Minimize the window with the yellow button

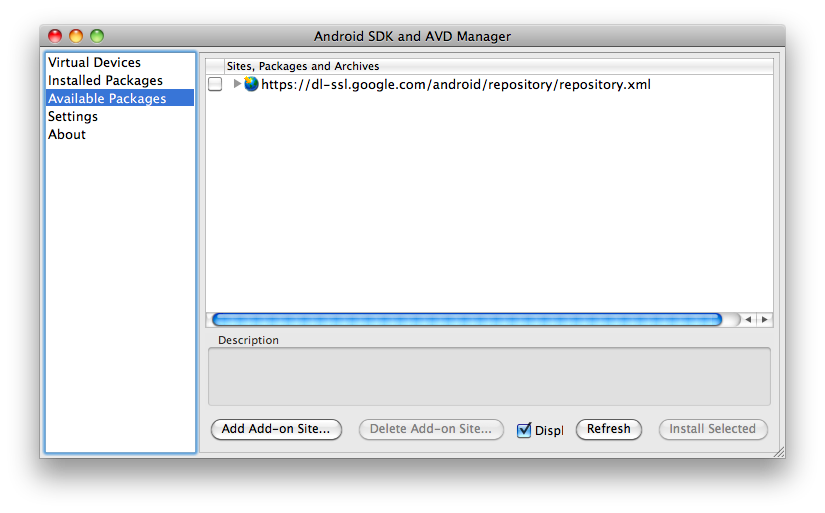pos(76,36)
